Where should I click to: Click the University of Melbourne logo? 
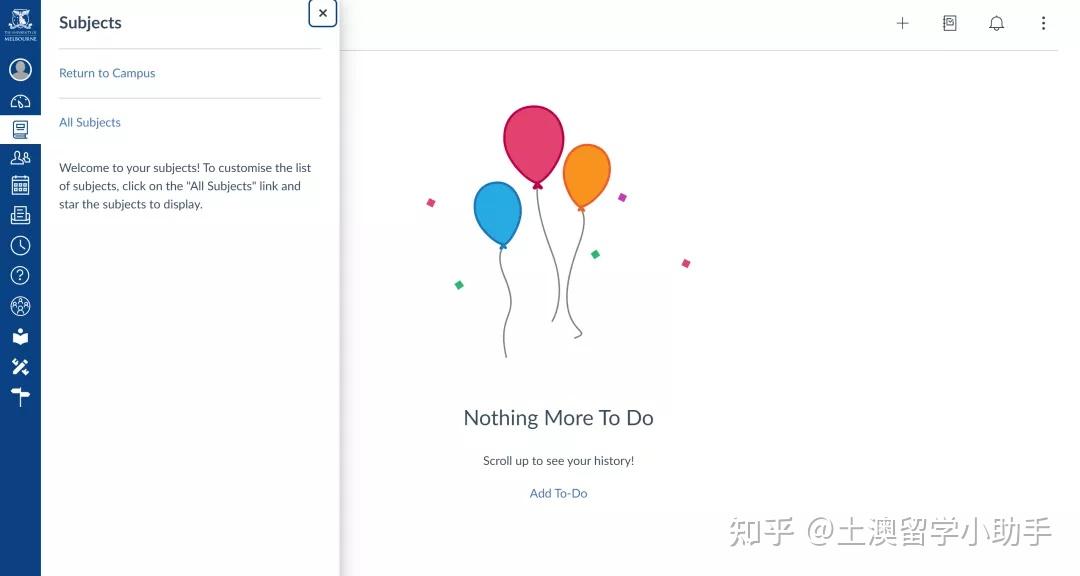click(x=20, y=22)
